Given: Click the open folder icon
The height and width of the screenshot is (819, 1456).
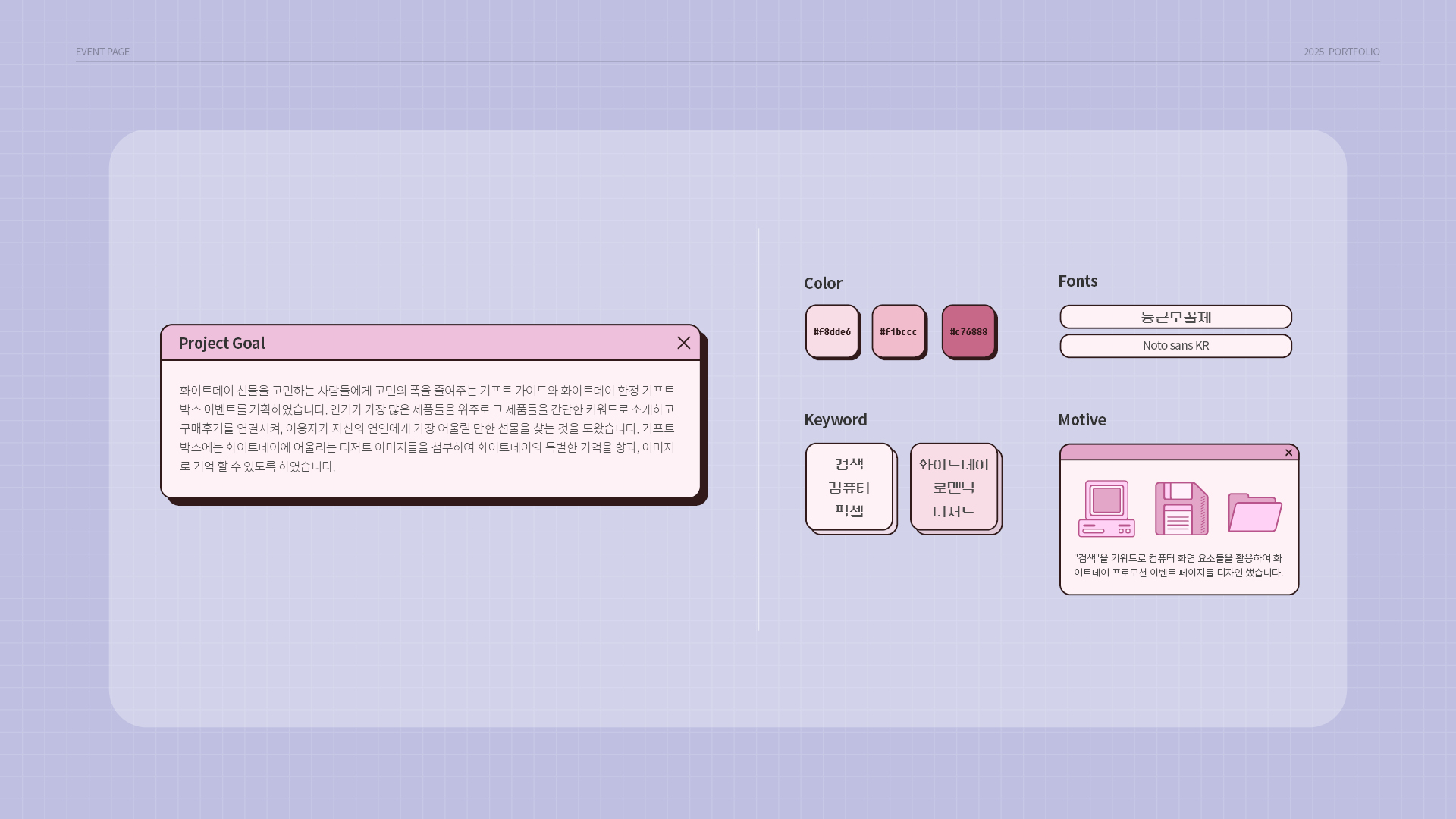Looking at the screenshot, I should 1255,513.
